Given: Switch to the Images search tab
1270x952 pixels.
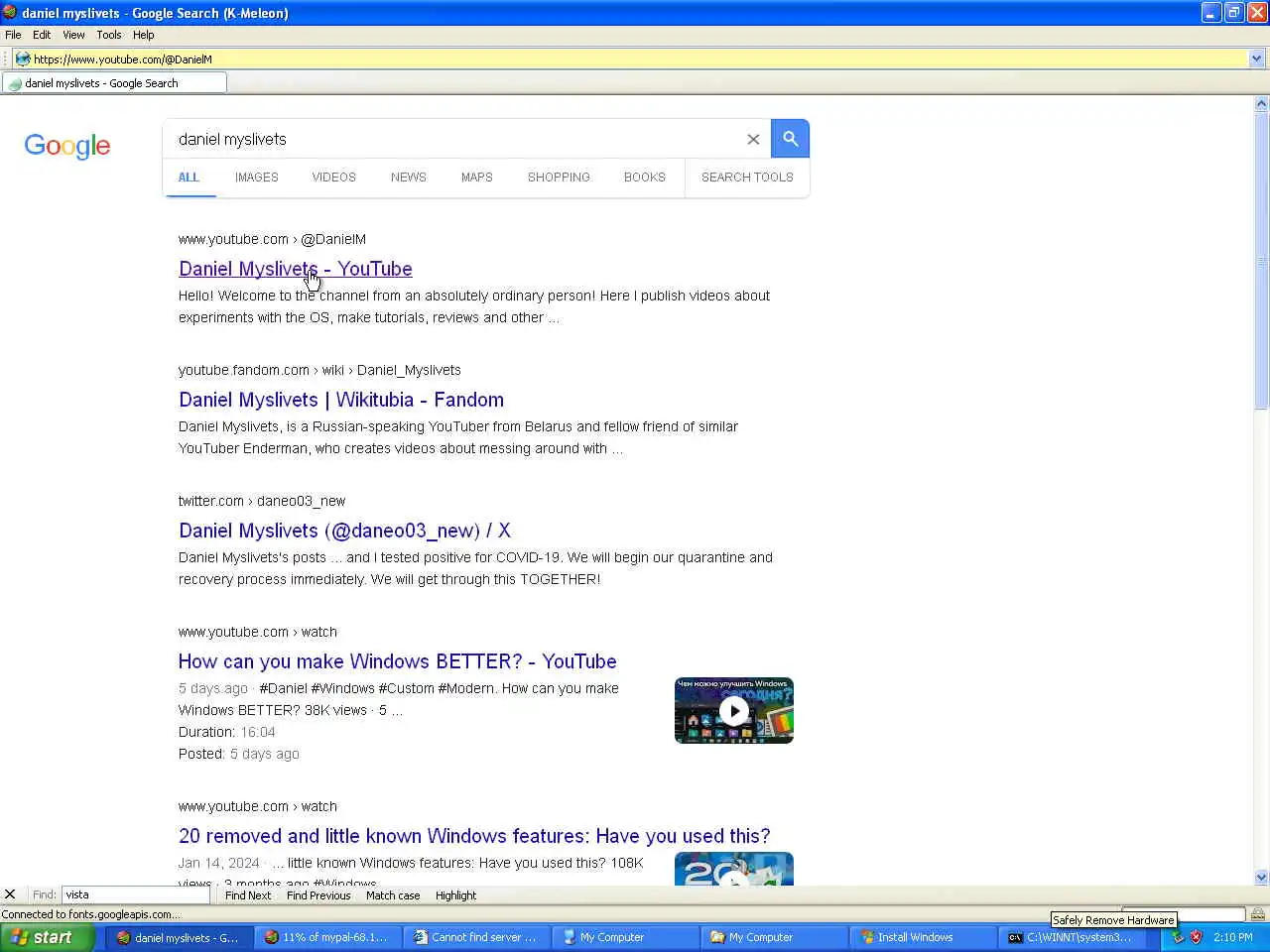Looking at the screenshot, I should tap(256, 178).
